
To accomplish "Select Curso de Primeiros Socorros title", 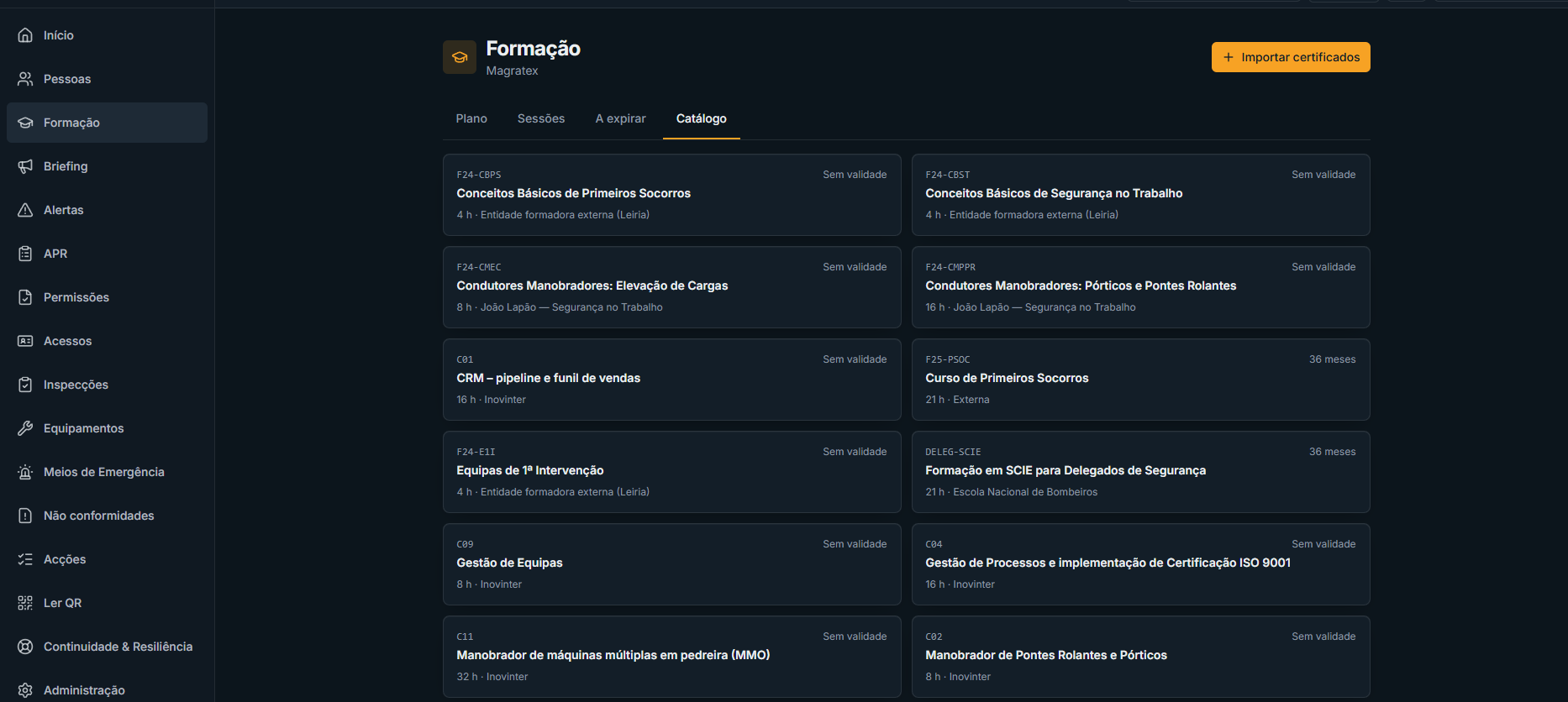I will tap(1007, 378).
